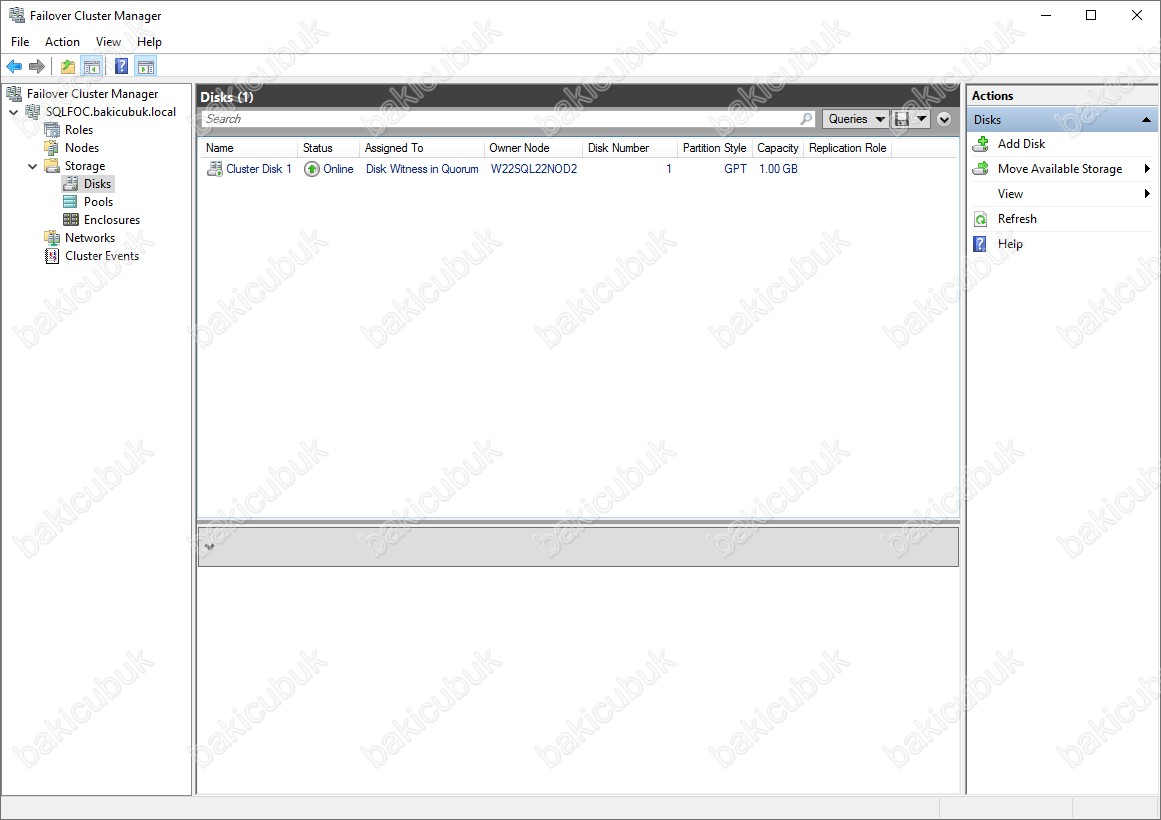The width and height of the screenshot is (1161, 820).
Task: Click the Refresh action label
Action: (1017, 219)
